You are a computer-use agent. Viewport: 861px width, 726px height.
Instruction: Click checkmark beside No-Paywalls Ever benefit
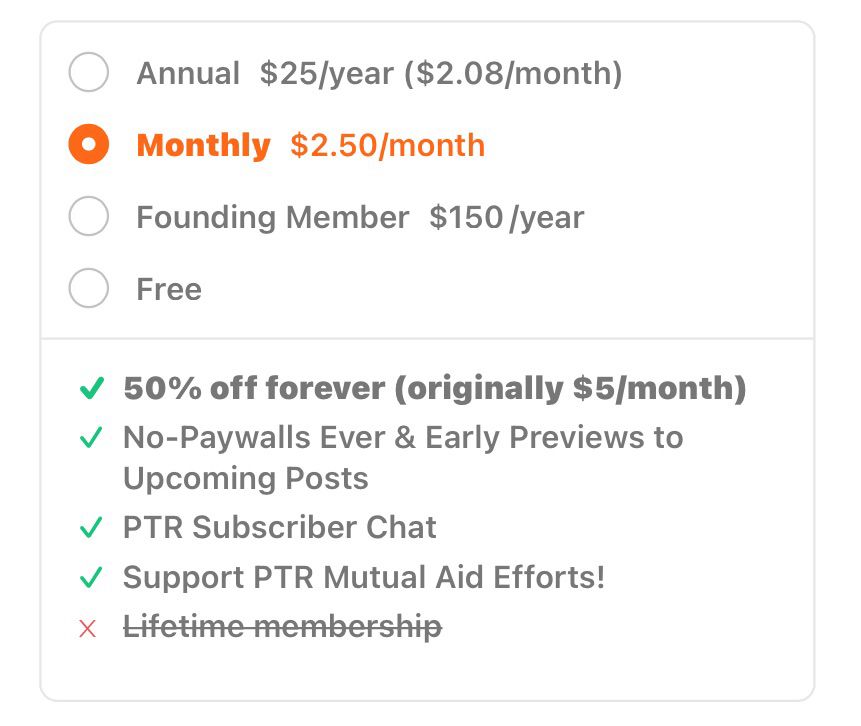91,437
